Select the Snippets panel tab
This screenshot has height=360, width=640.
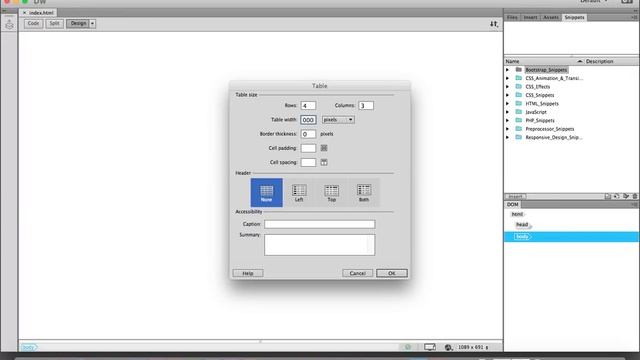574,17
